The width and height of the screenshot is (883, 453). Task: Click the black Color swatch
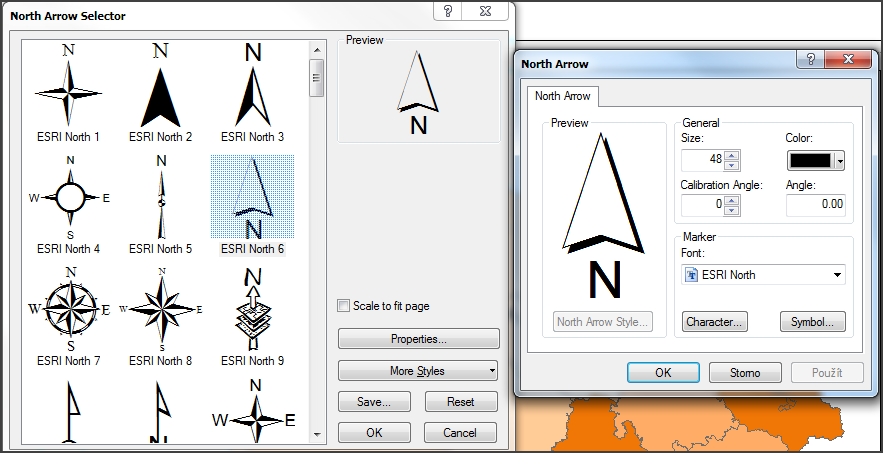click(x=811, y=161)
